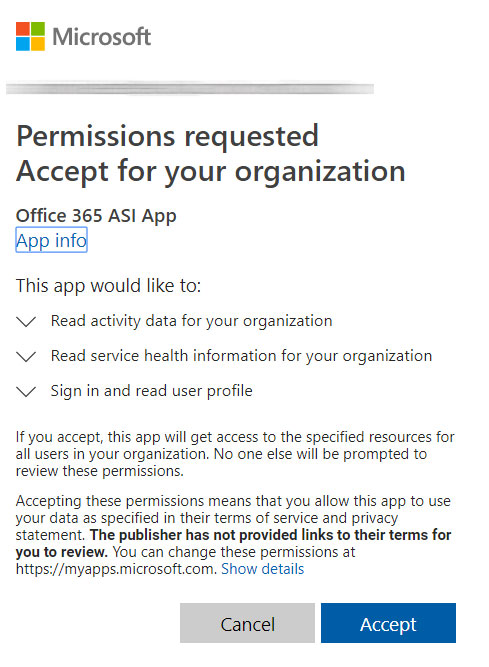Expand the Read activity data chevron
Viewport: 489px width, 667px height.
[26, 322]
